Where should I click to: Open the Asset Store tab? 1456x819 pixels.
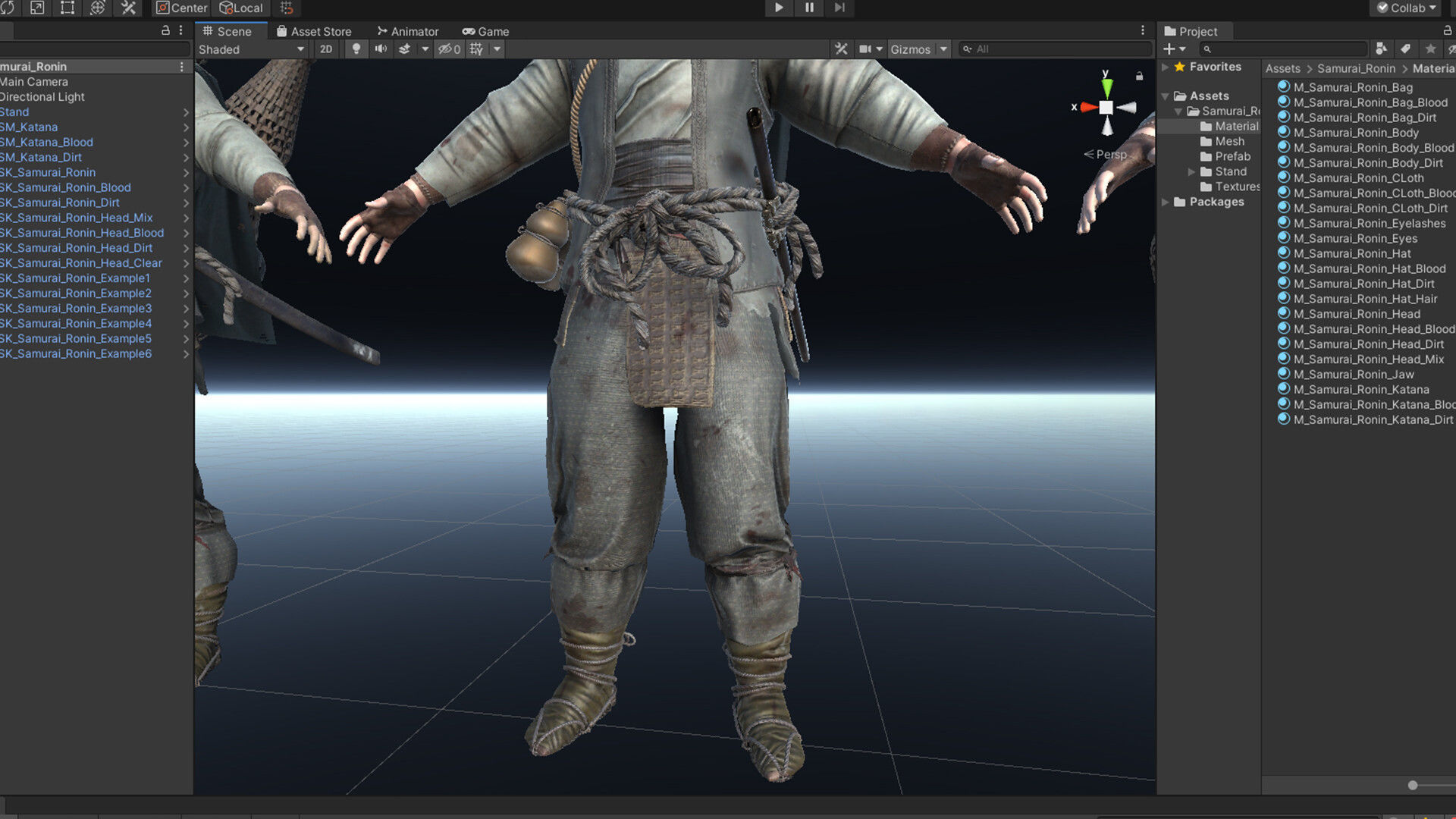(314, 31)
